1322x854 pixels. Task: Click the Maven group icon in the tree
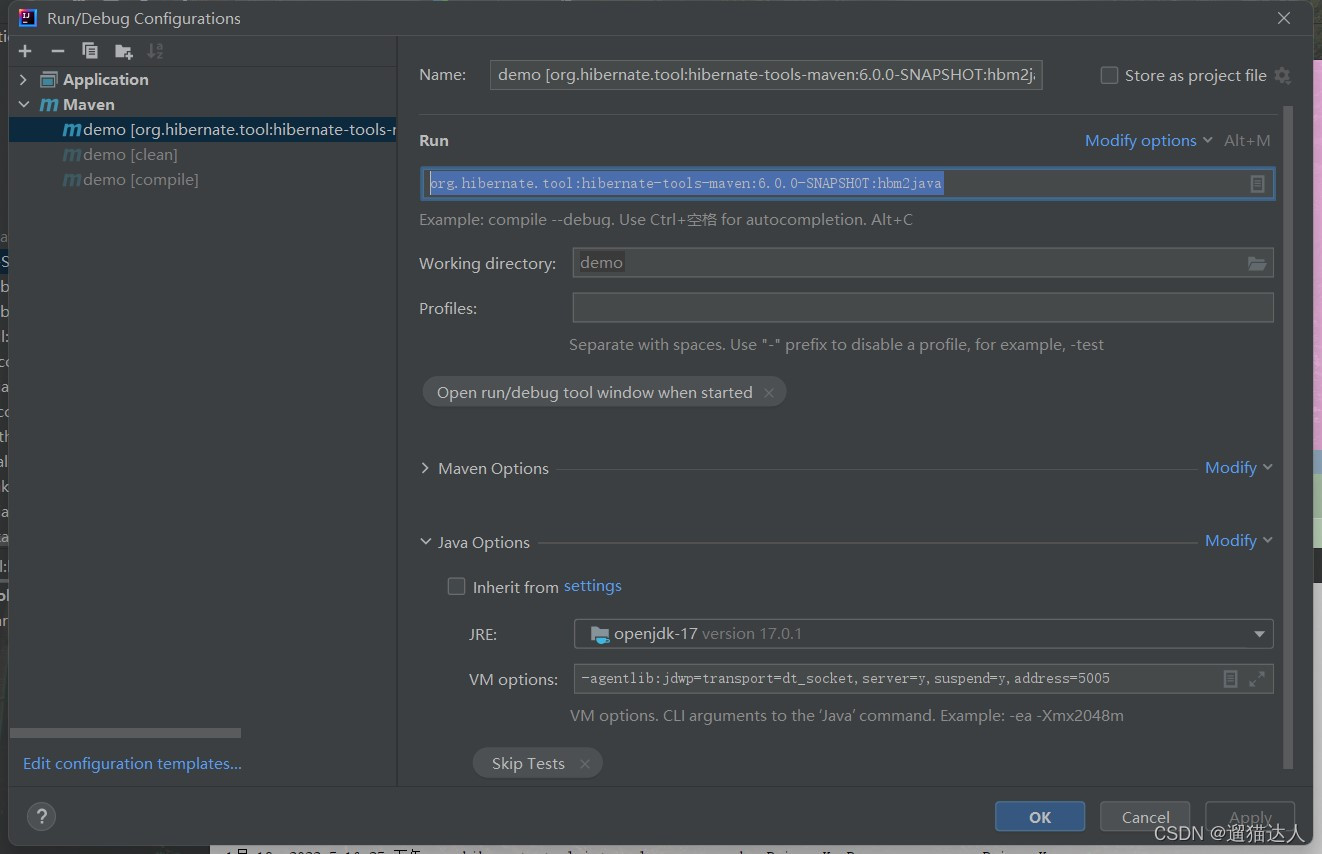(x=49, y=104)
